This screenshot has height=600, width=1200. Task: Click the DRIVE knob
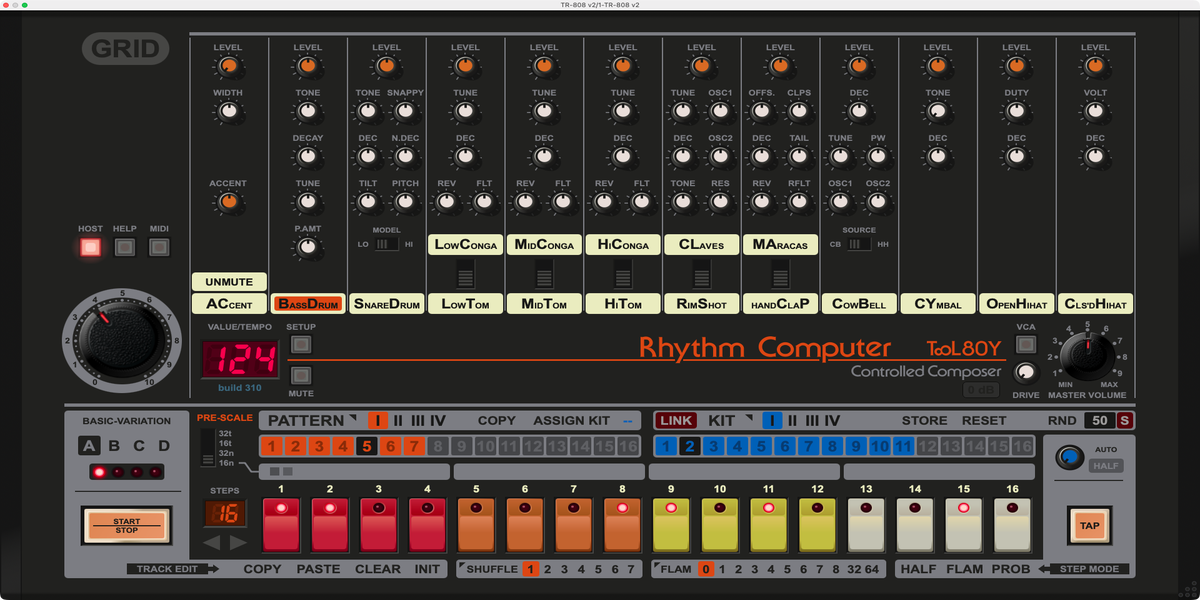pyautogui.click(x=1025, y=373)
